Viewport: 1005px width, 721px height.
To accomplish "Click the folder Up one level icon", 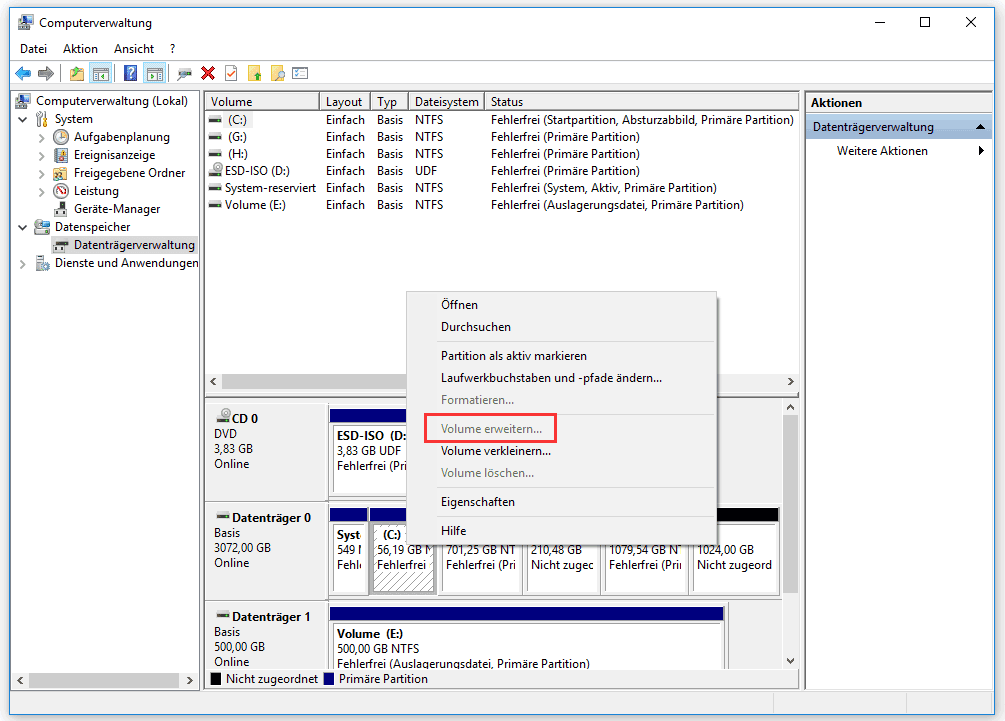I will pyautogui.click(x=77, y=74).
